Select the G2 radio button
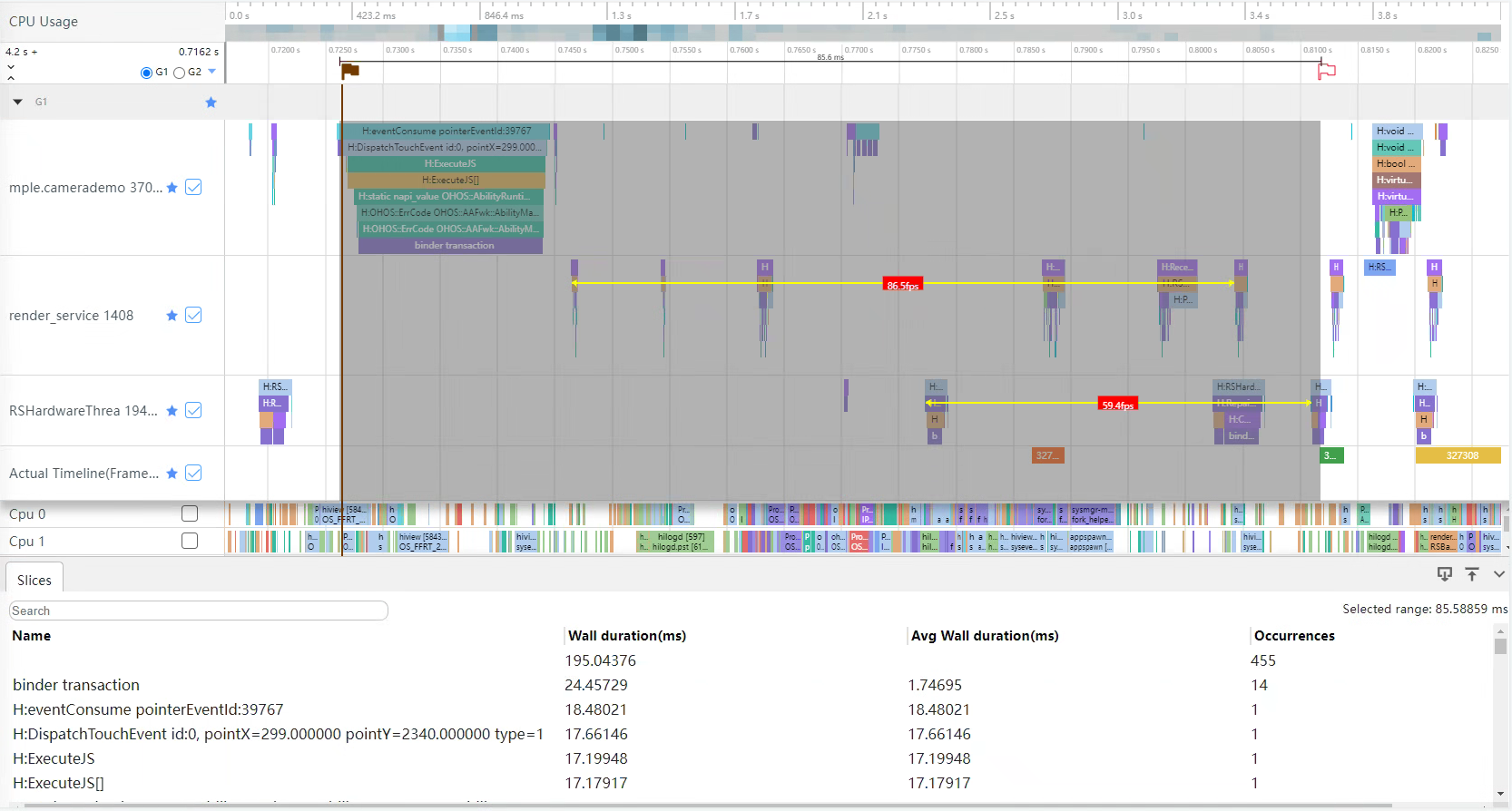This screenshot has width=1512, height=811. (180, 73)
